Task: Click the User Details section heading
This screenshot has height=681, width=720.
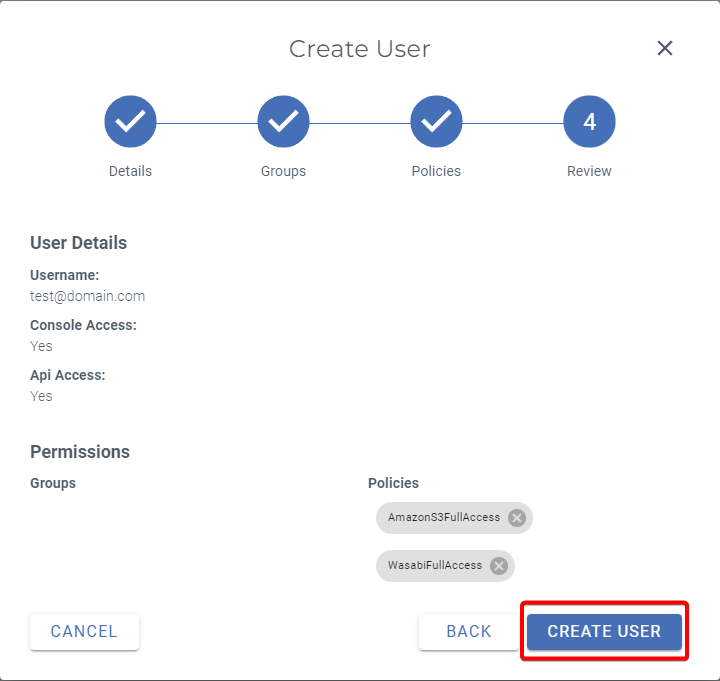Action: (79, 243)
